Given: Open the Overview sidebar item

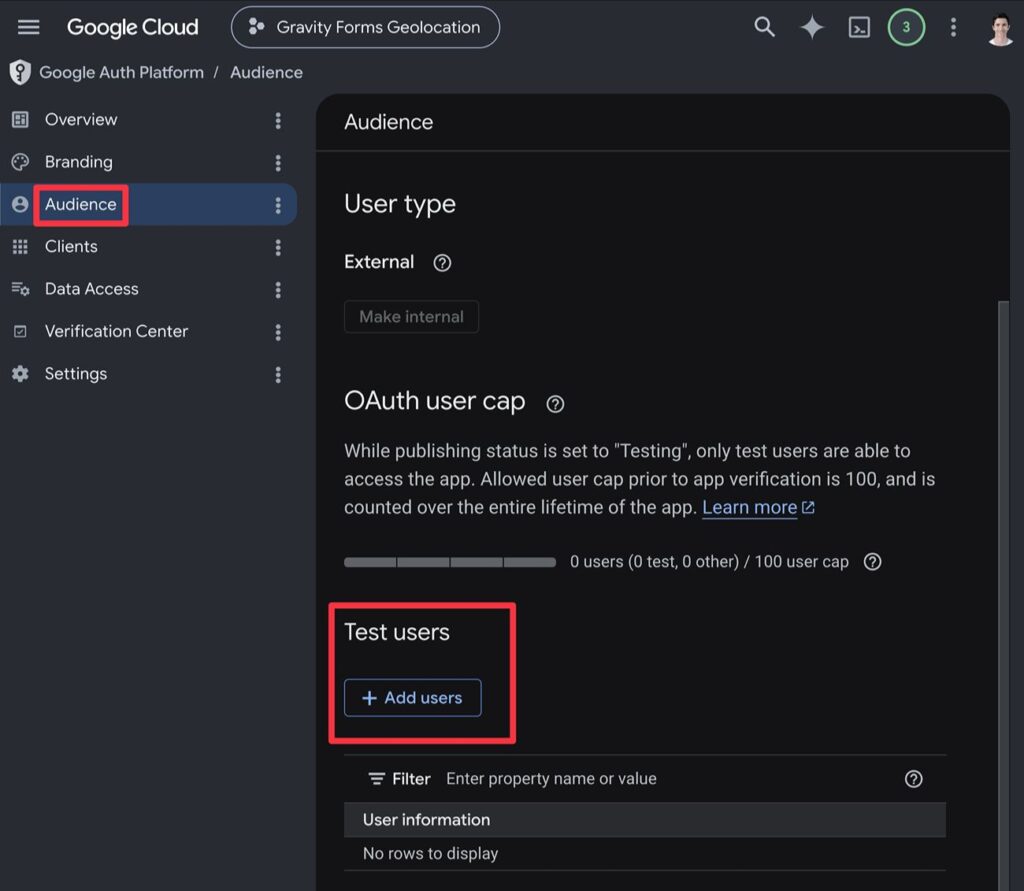Looking at the screenshot, I should pos(148,120).
